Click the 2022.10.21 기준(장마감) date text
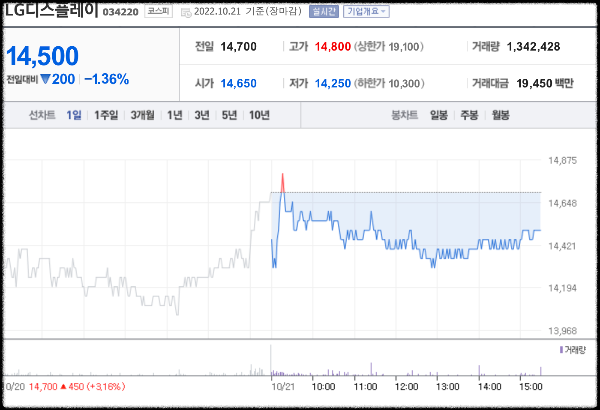The width and height of the screenshot is (600, 410). (x=248, y=11)
